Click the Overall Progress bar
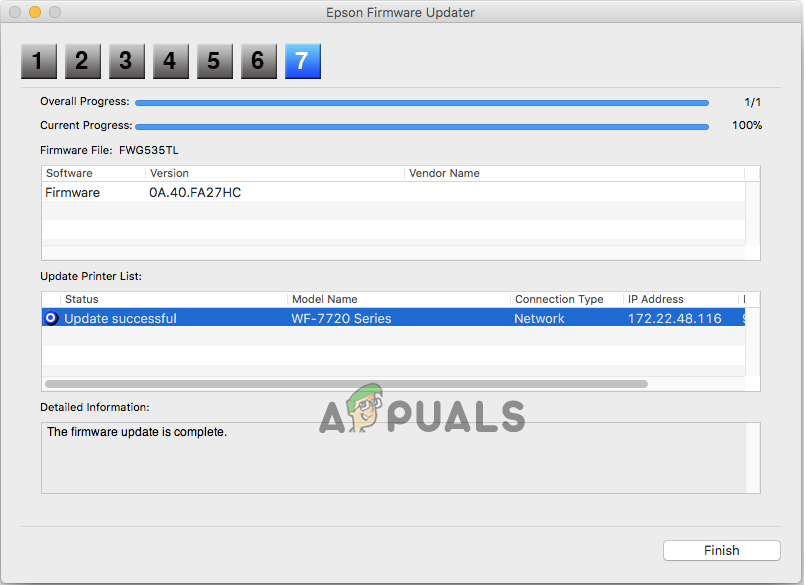Viewport: 804px width, 585px height. pyautogui.click(x=421, y=103)
